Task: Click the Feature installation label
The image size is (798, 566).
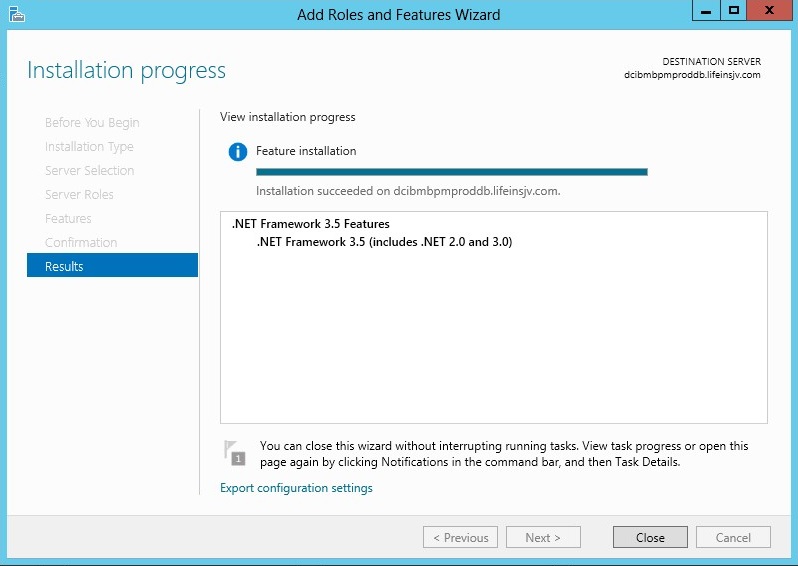Action: coord(306,151)
